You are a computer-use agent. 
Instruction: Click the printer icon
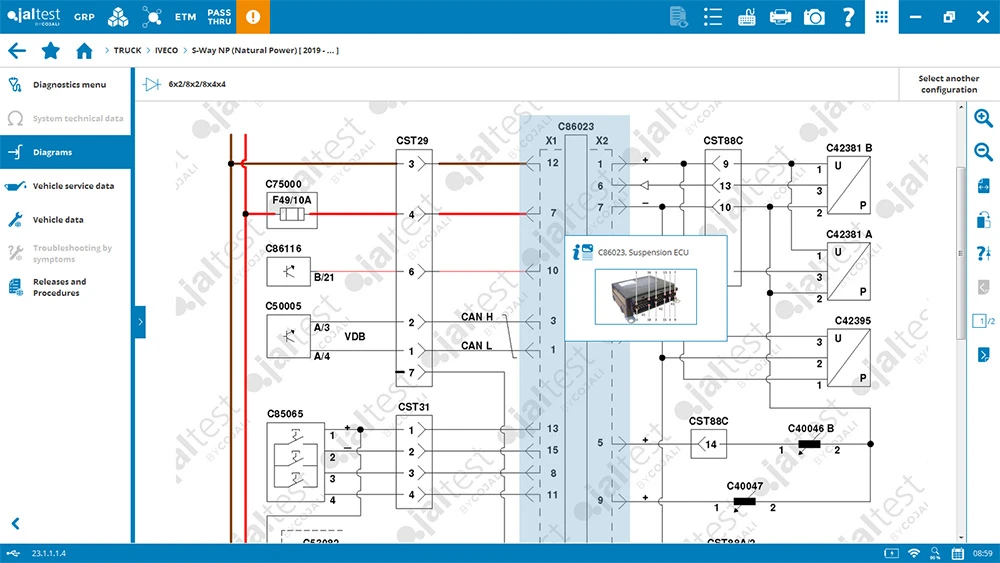click(x=780, y=17)
